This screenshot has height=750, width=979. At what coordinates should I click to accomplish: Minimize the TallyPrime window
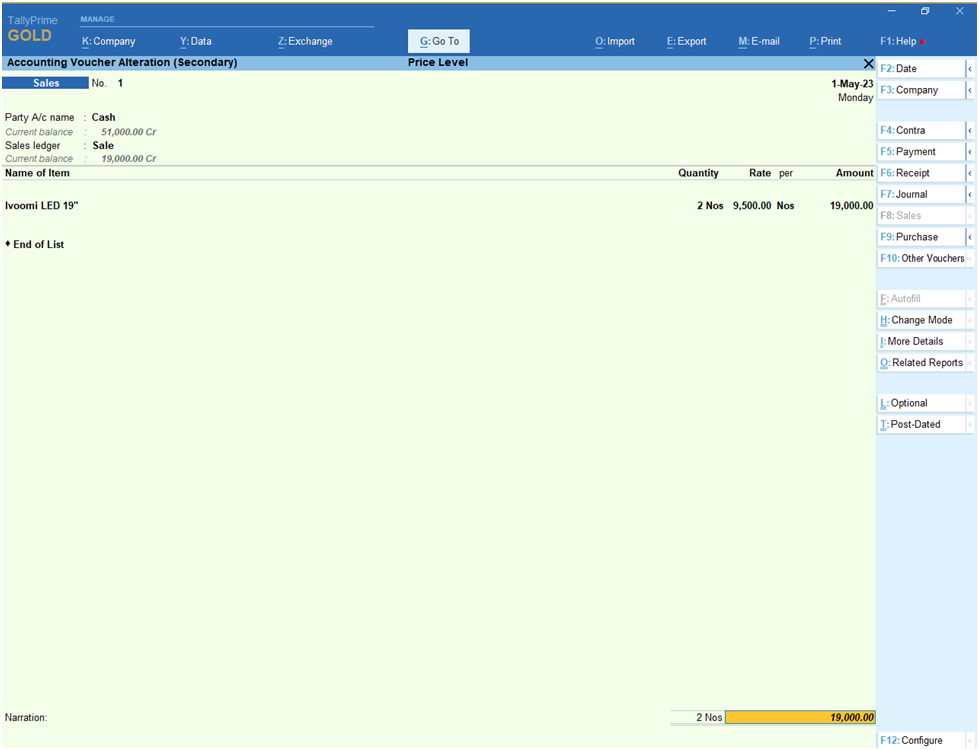(x=891, y=11)
